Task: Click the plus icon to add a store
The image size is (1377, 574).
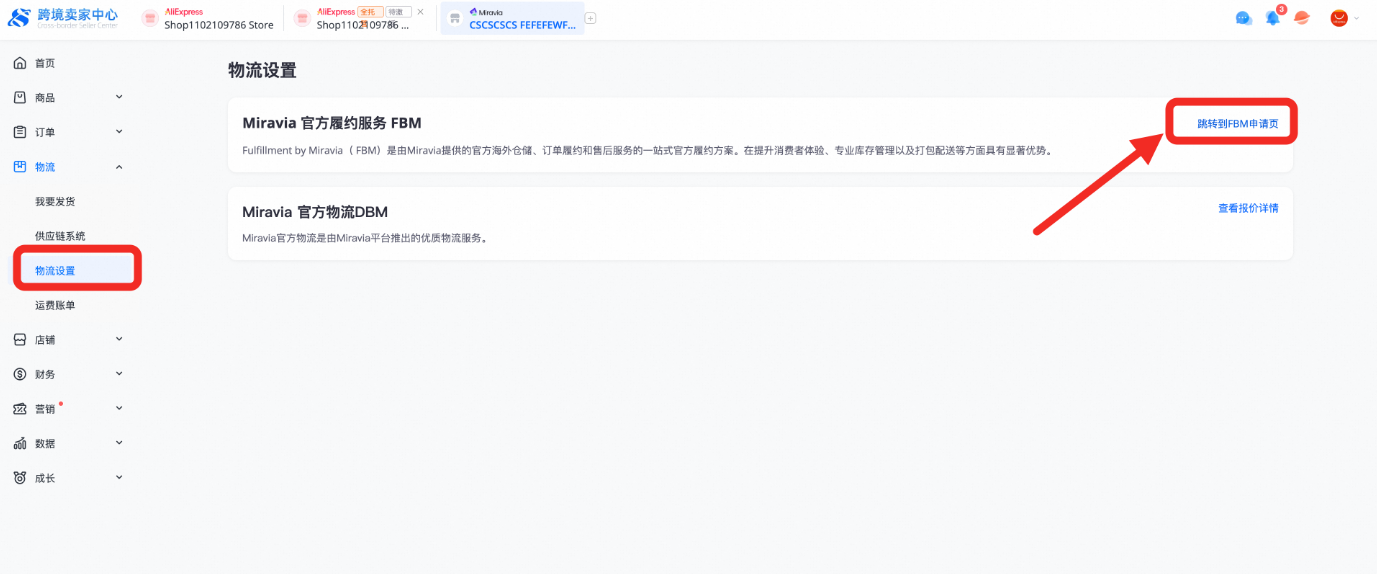Action: (590, 18)
